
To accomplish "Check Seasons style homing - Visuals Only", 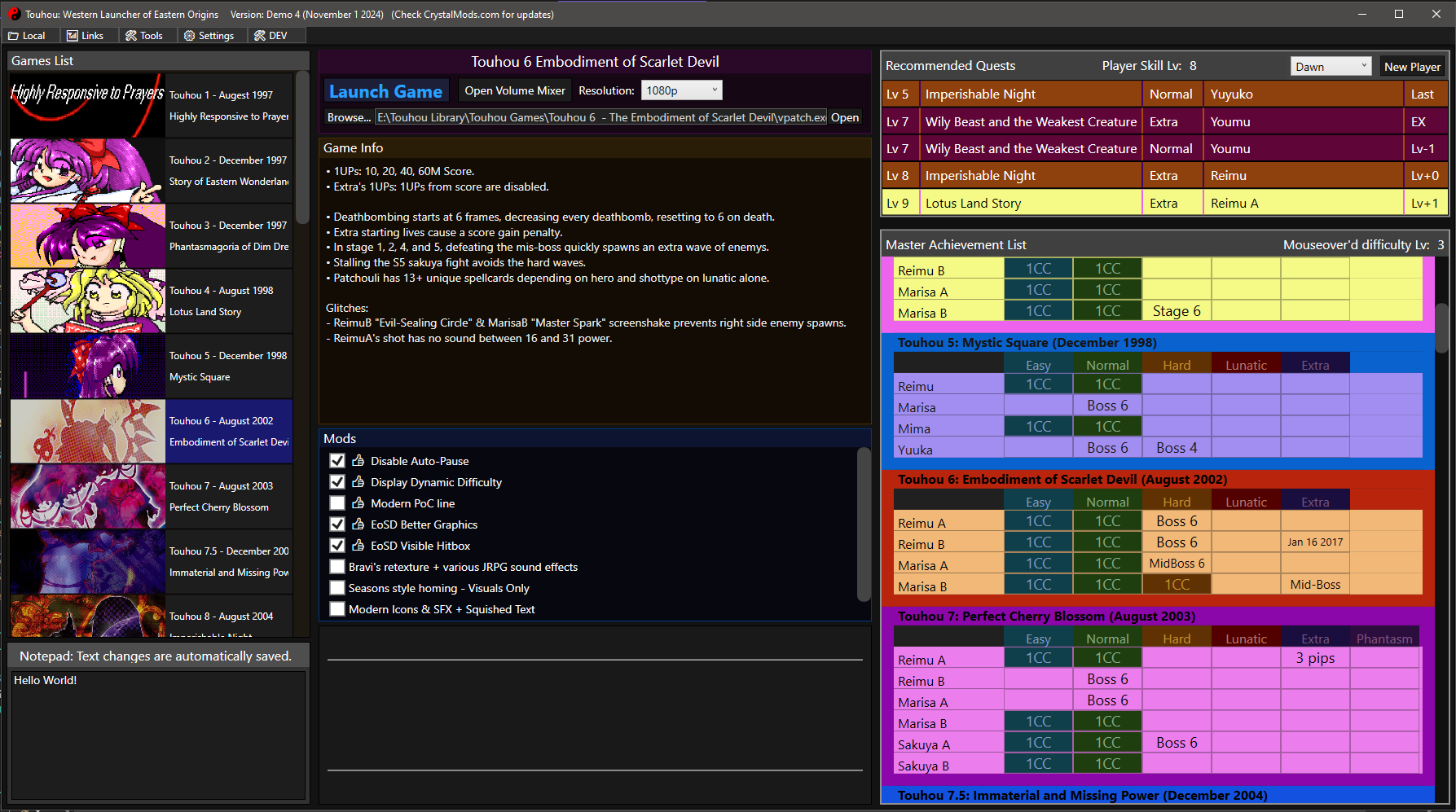I will coord(337,588).
